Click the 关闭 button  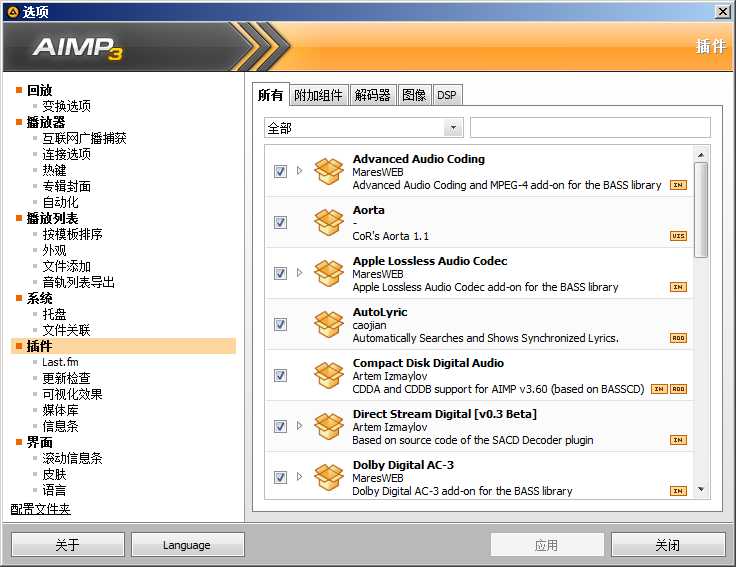(x=668, y=545)
